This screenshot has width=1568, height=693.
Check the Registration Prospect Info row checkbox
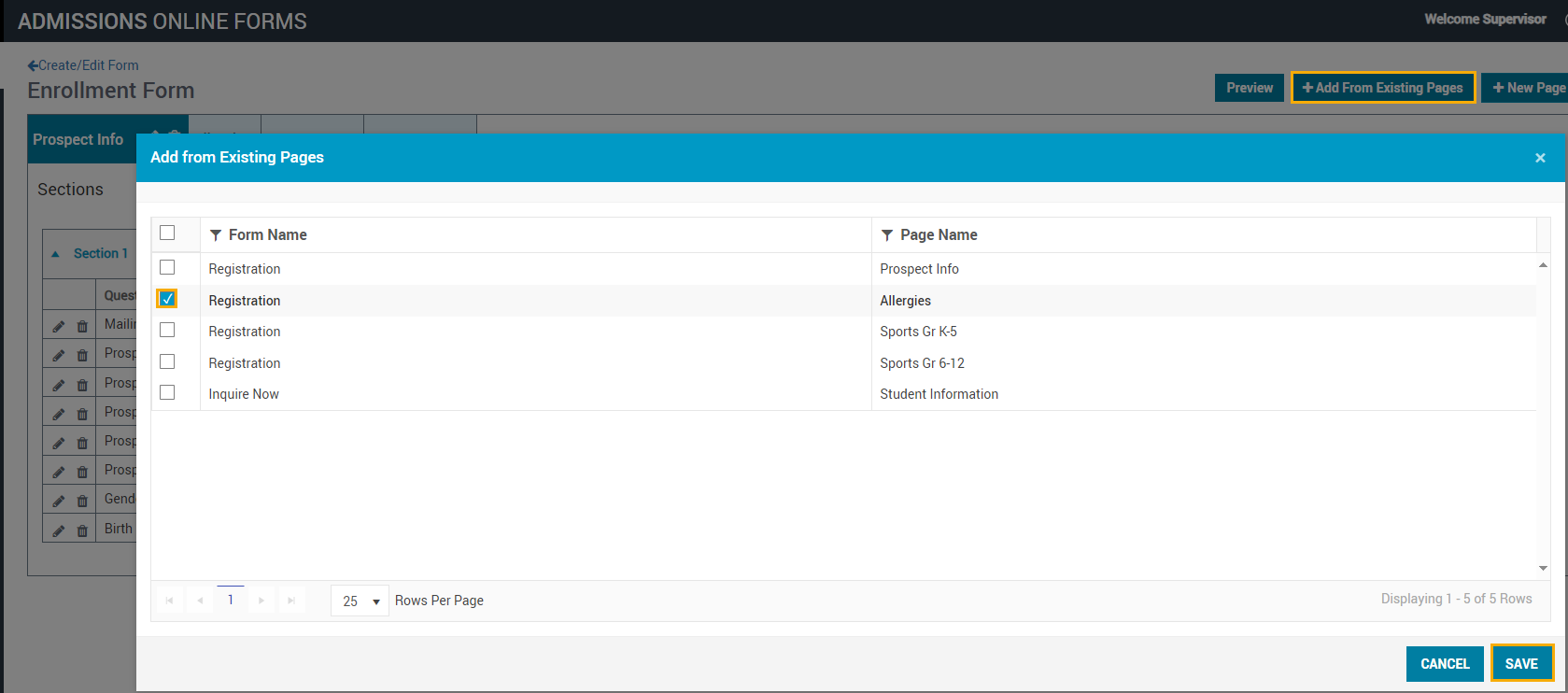167,267
